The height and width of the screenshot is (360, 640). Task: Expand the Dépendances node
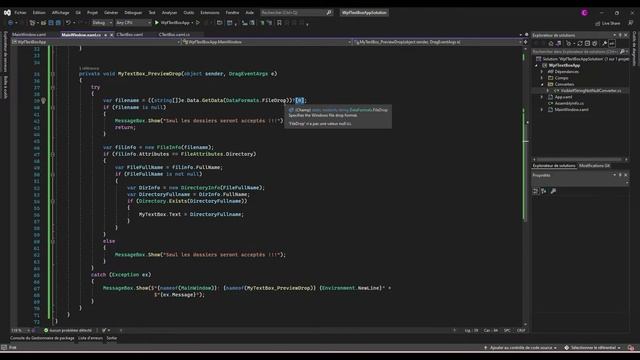[542, 71]
